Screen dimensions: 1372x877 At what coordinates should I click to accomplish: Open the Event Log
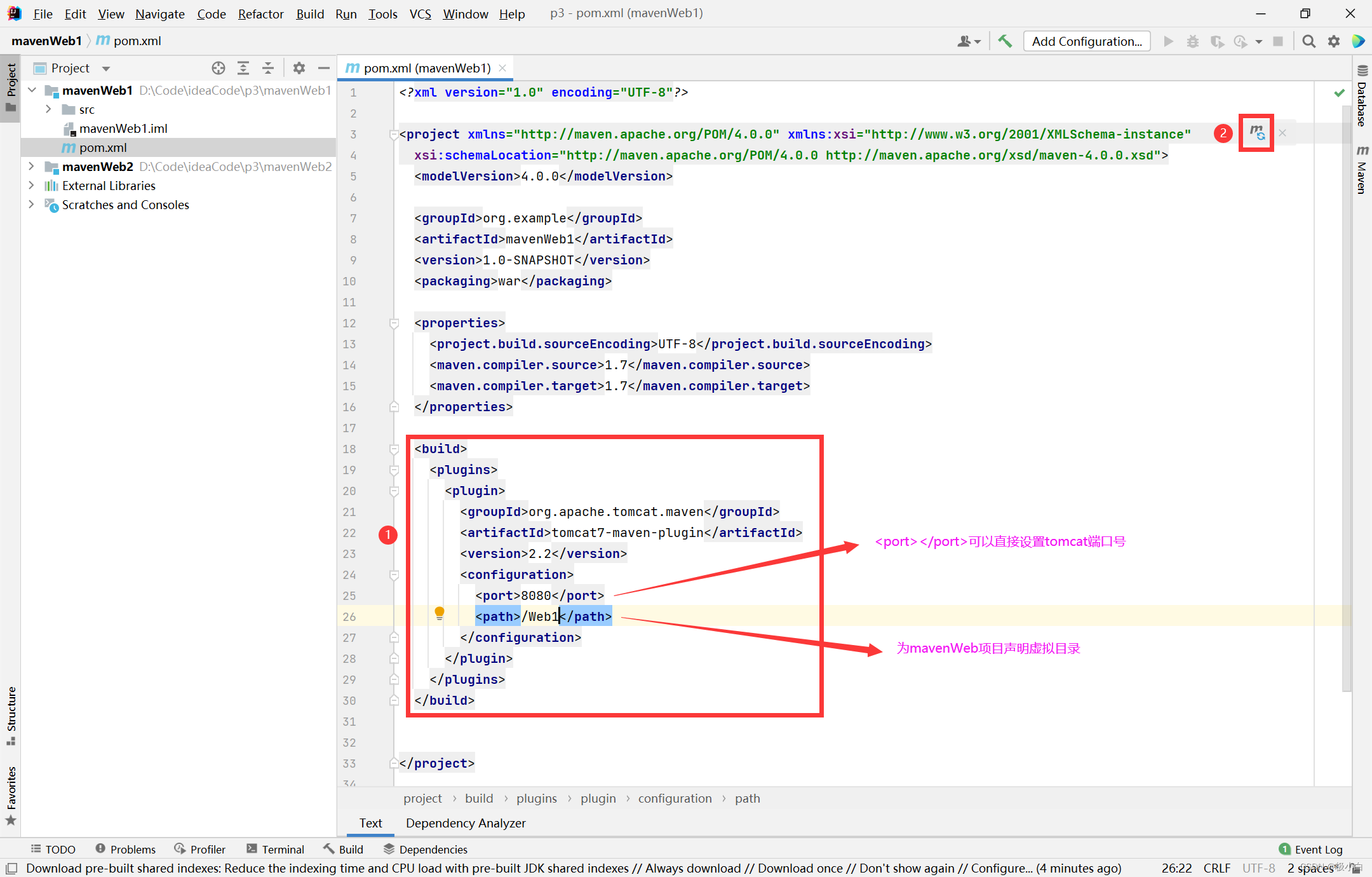pos(1311,849)
